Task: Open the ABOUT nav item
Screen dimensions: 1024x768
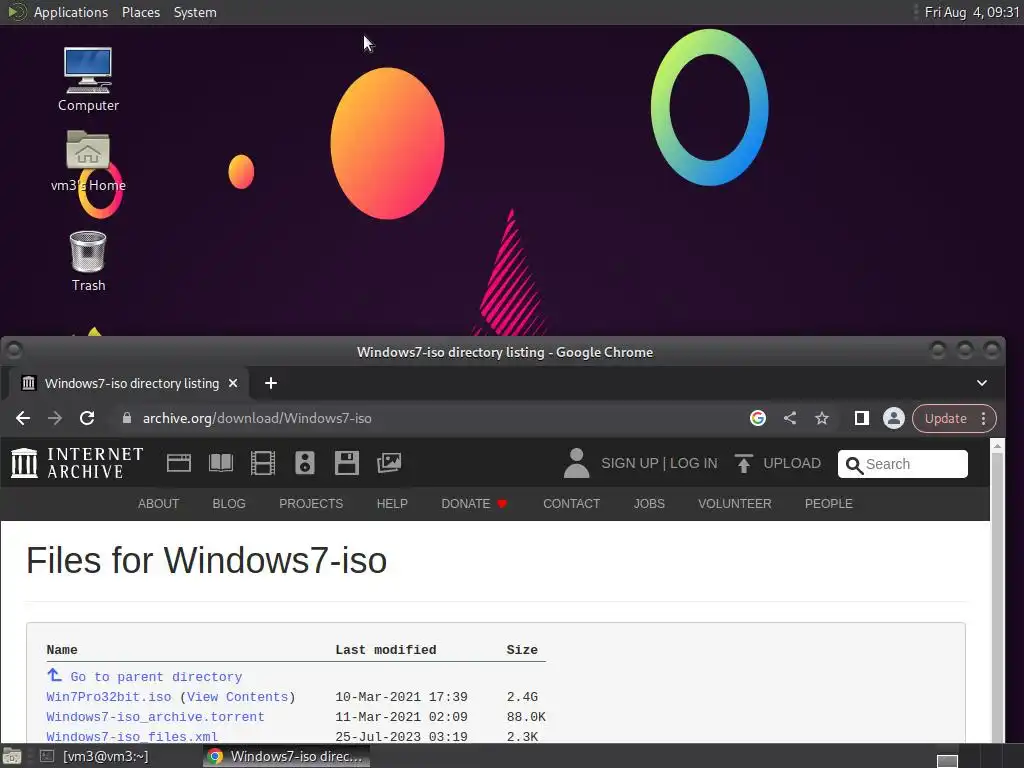Action: tap(158, 504)
